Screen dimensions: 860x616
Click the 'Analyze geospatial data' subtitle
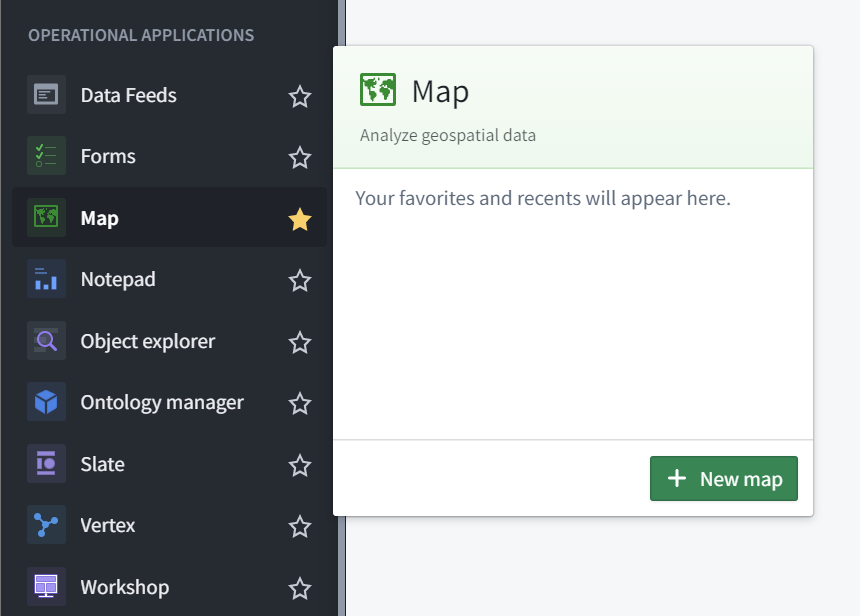click(448, 135)
